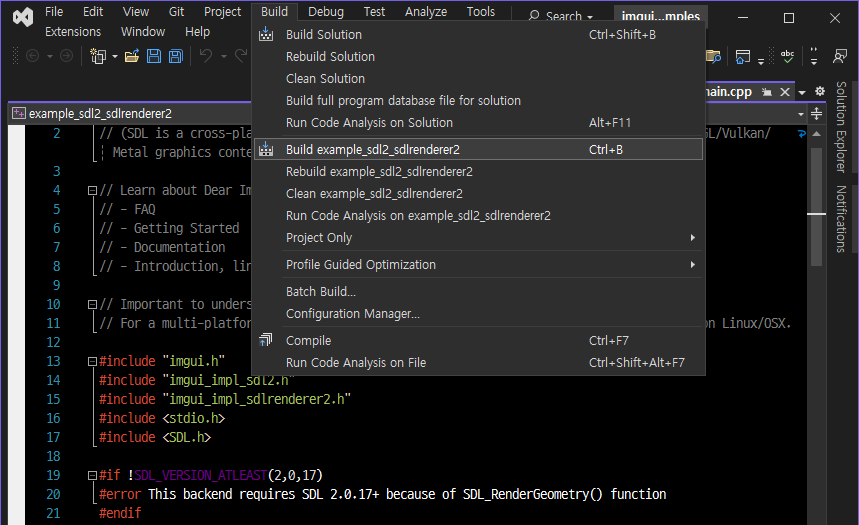Click the window home toolbar icon

point(743,56)
